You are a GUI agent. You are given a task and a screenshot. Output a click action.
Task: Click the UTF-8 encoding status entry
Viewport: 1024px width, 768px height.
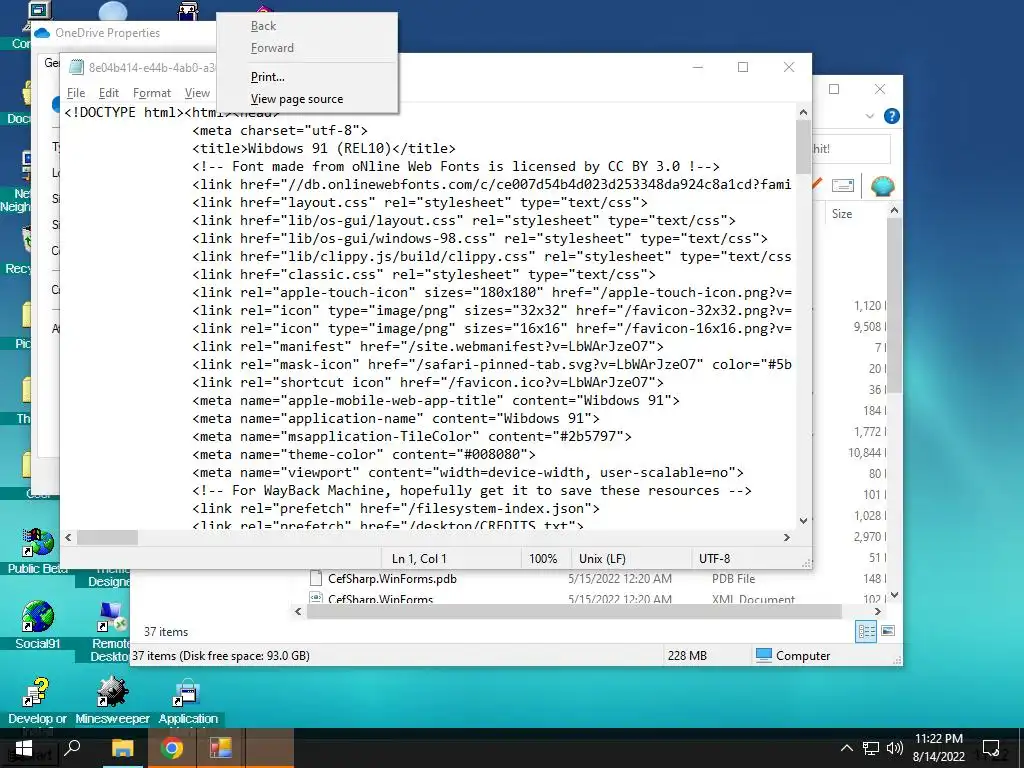tap(714, 558)
